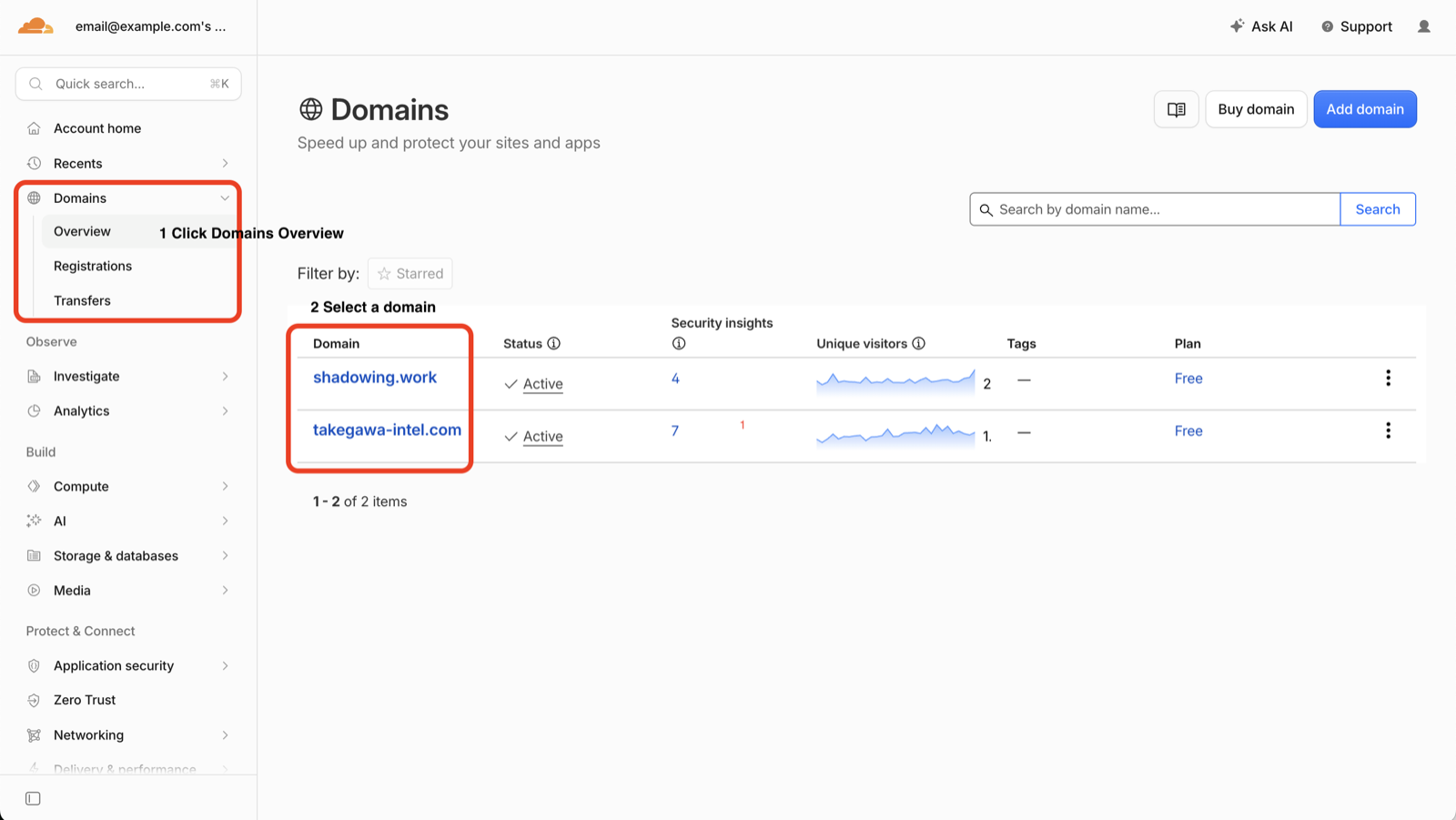
Task: Click the Free plan link for shadowing.work
Action: click(1188, 378)
